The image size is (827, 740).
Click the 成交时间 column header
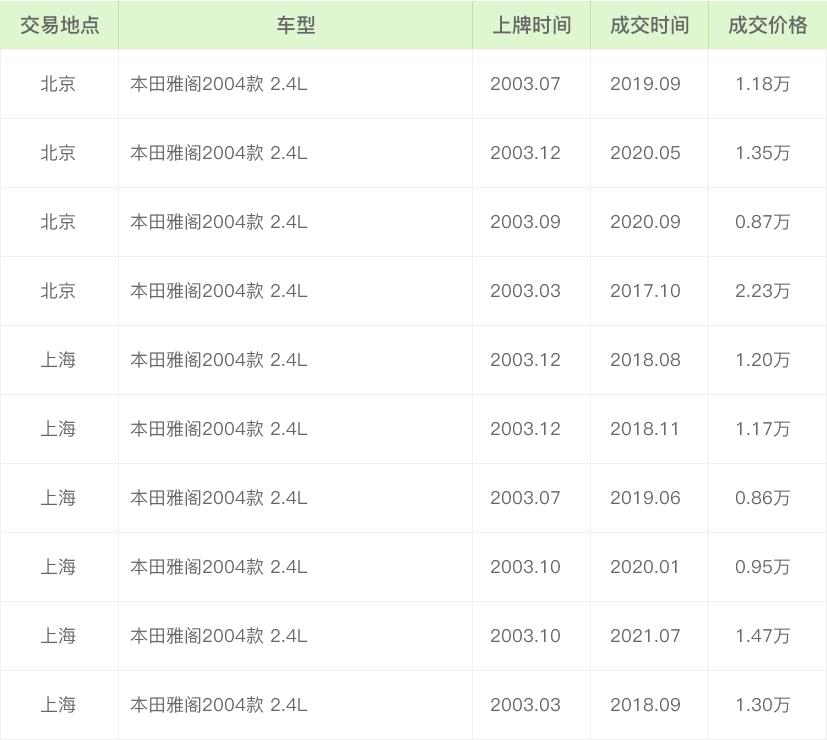click(649, 26)
